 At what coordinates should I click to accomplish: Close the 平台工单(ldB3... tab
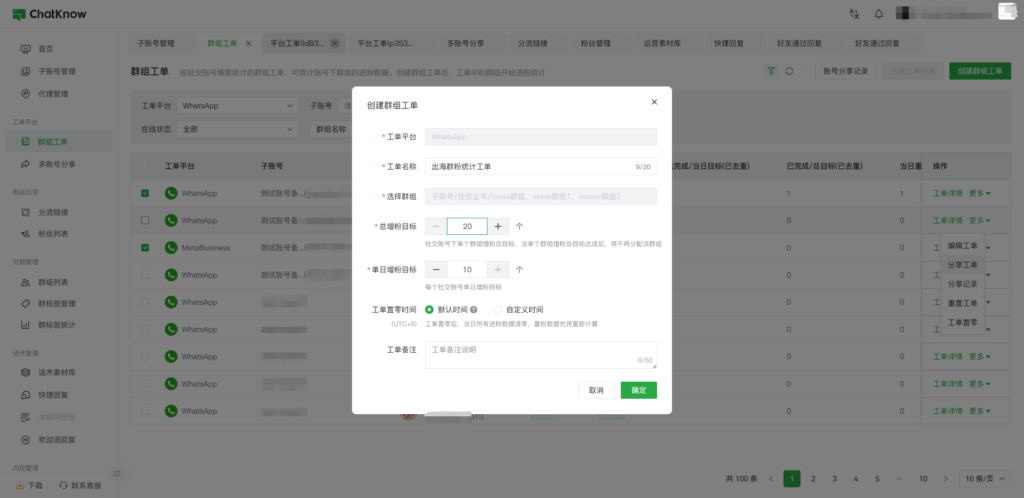[x=335, y=43]
